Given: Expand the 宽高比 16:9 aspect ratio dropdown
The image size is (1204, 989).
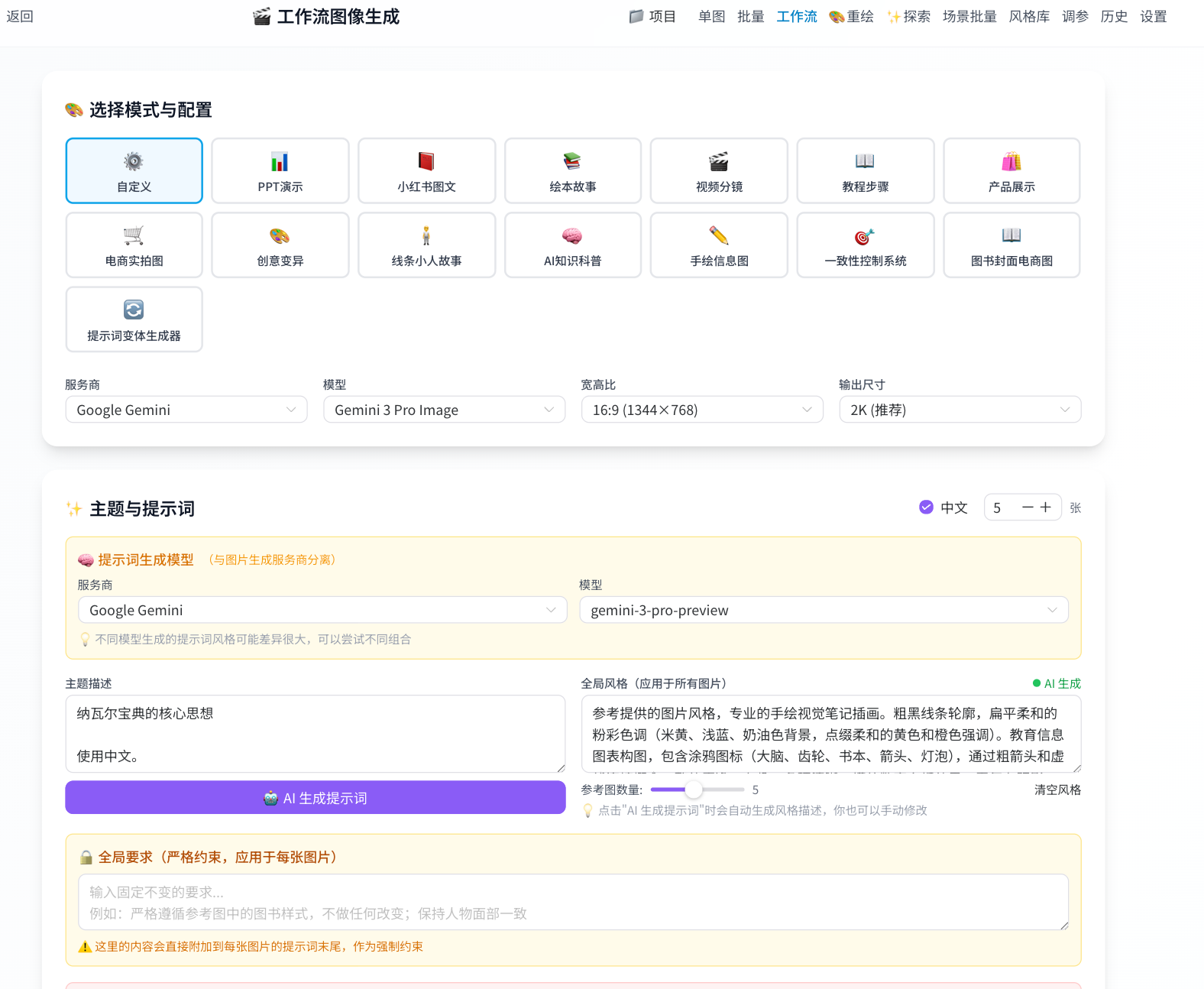Looking at the screenshot, I should 701,410.
